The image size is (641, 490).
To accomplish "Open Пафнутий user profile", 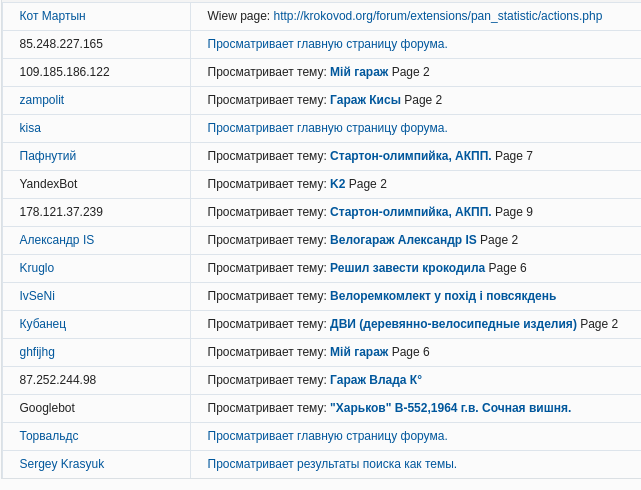I will click(47, 156).
